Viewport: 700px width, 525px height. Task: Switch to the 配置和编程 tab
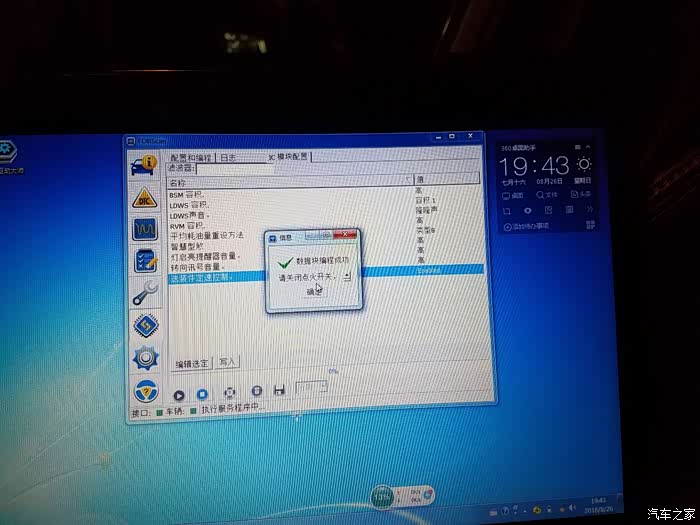pyautogui.click(x=191, y=158)
